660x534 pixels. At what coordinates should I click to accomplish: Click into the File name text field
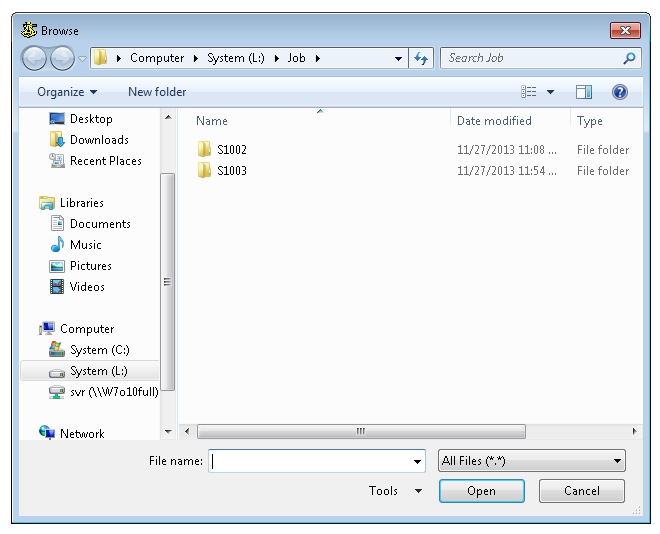[x=310, y=461]
